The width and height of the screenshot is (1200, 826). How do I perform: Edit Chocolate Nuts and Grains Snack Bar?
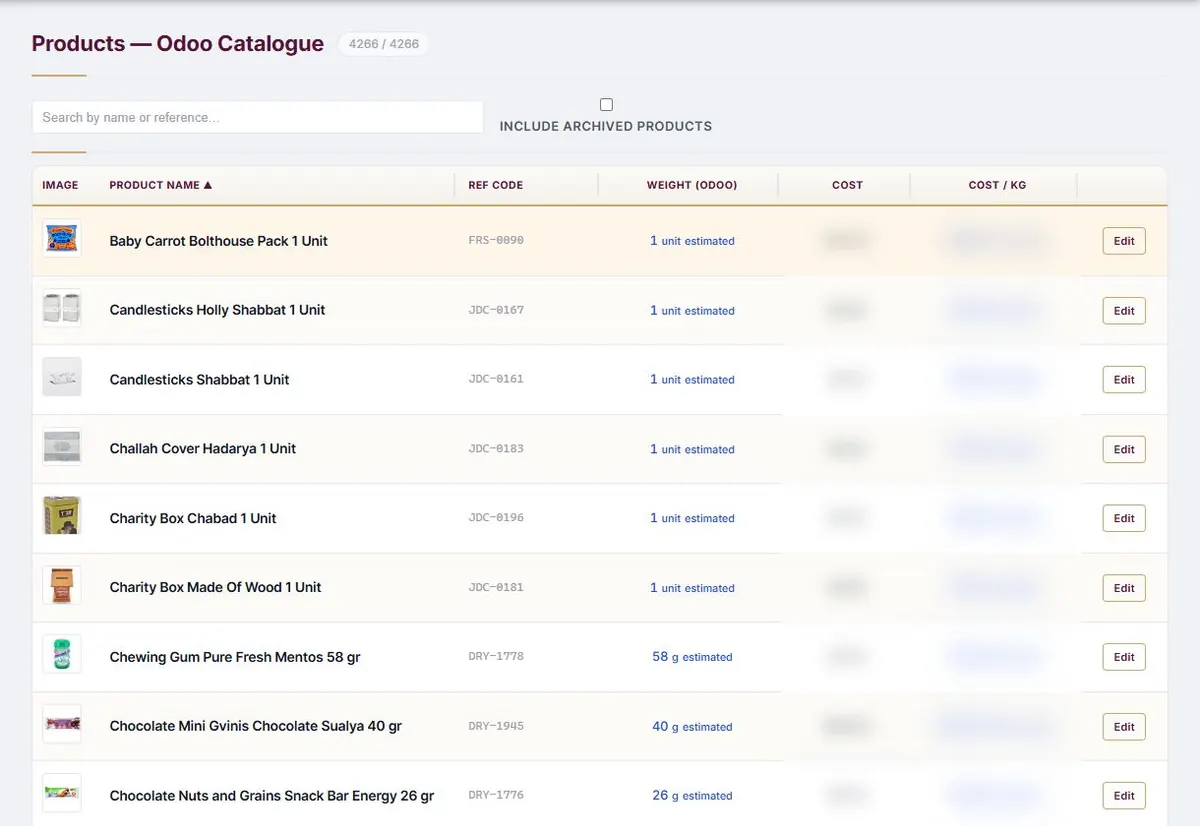(x=1124, y=796)
